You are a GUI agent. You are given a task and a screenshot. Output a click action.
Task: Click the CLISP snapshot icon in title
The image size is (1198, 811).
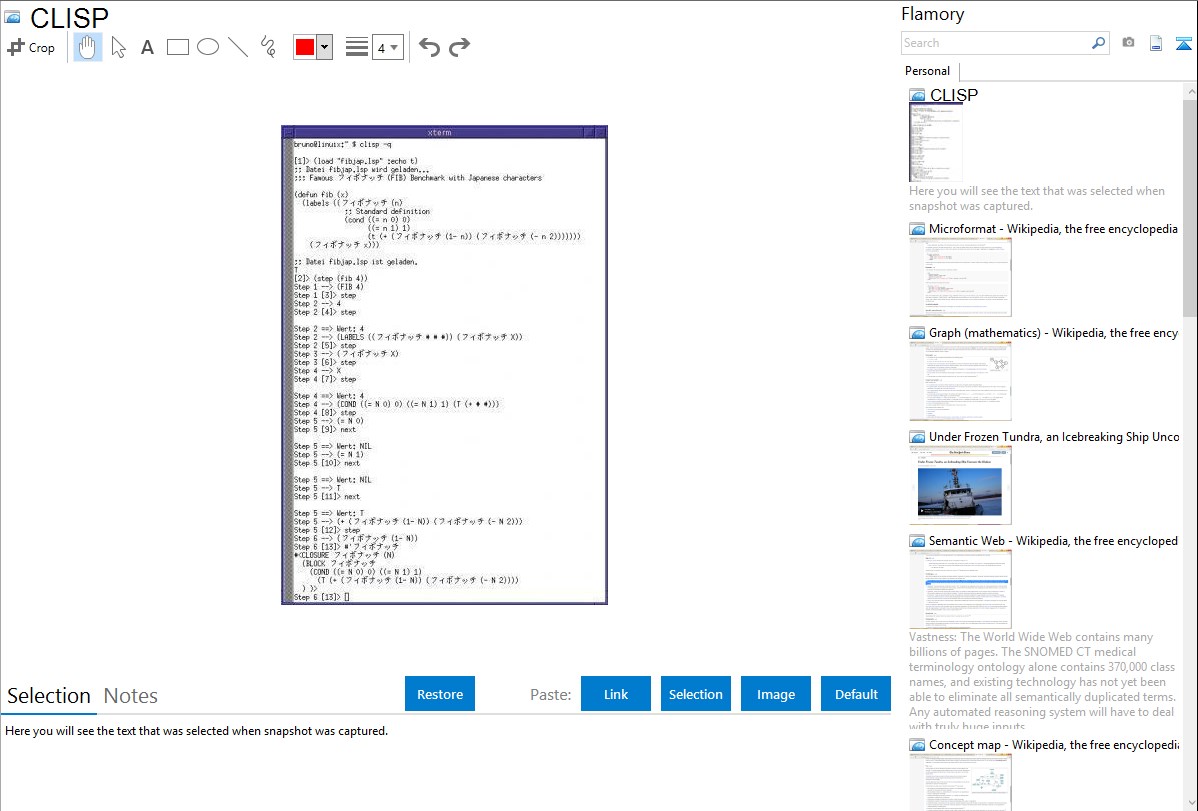coord(13,18)
